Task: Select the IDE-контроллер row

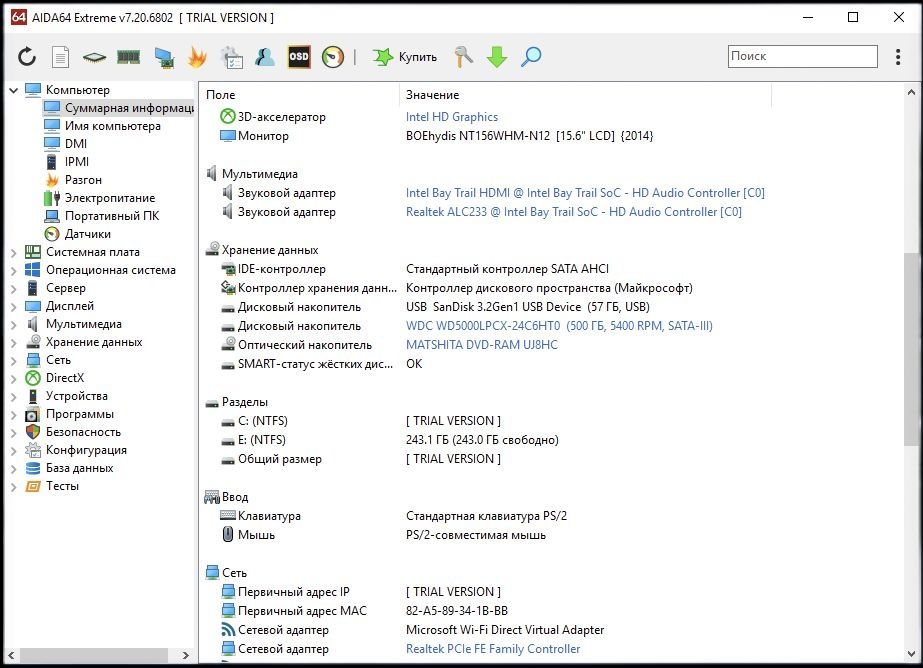Action: (x=414, y=269)
